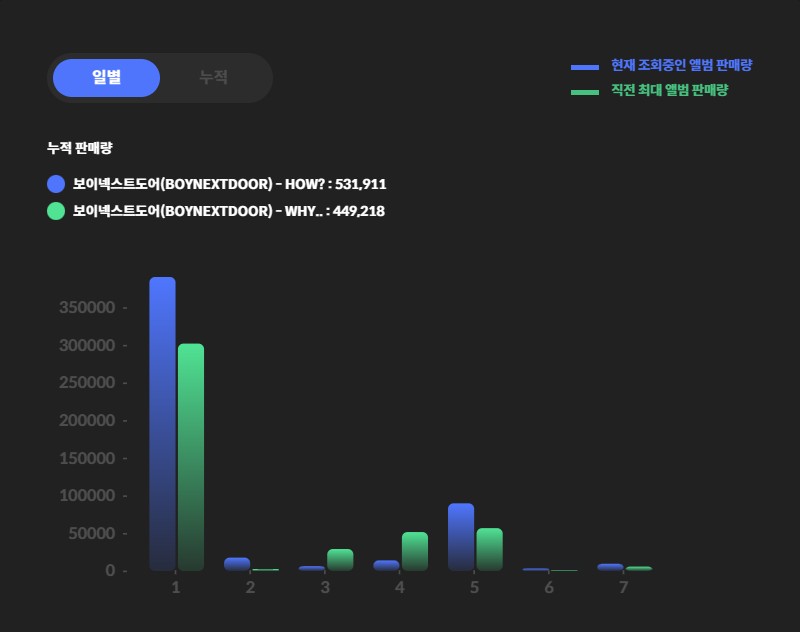Click the blue bar for day 3
The height and width of the screenshot is (632, 800).
[x=312, y=568]
